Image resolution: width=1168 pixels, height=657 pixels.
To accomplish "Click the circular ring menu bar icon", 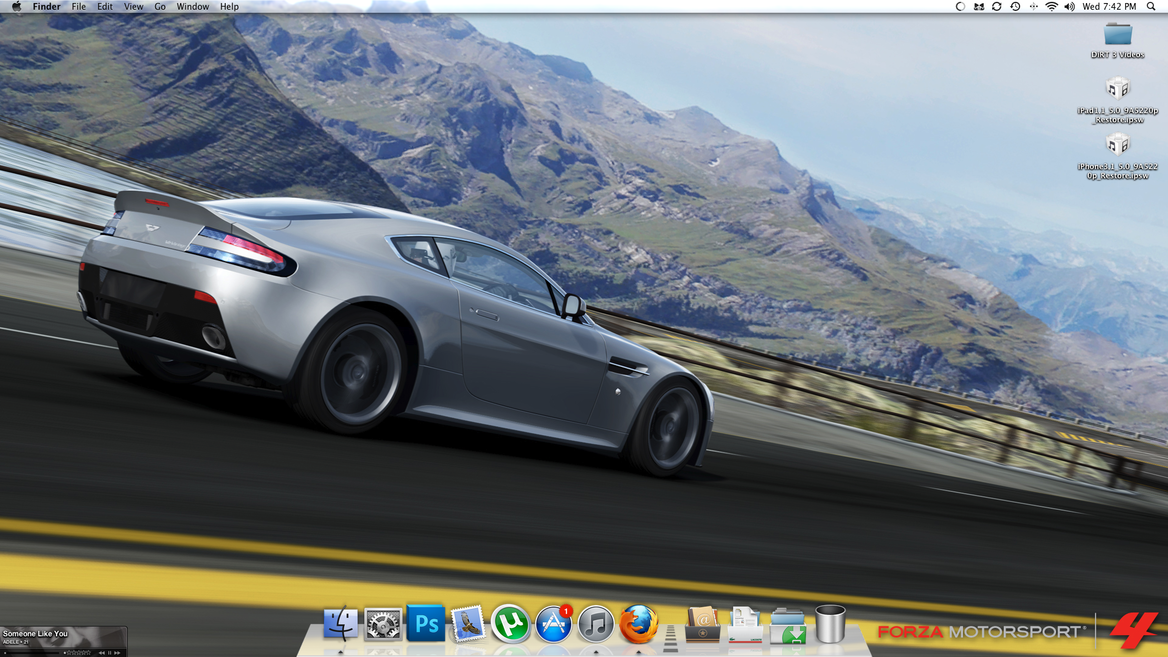I will tap(960, 7).
